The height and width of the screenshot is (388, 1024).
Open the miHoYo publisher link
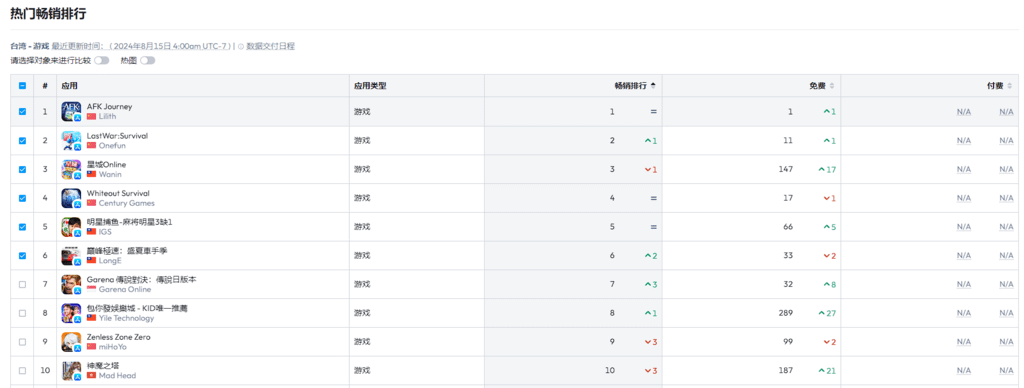coord(112,347)
